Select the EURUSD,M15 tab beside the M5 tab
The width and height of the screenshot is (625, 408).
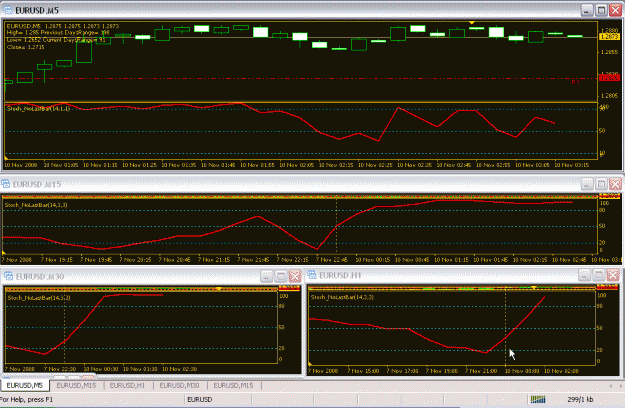coord(76,385)
